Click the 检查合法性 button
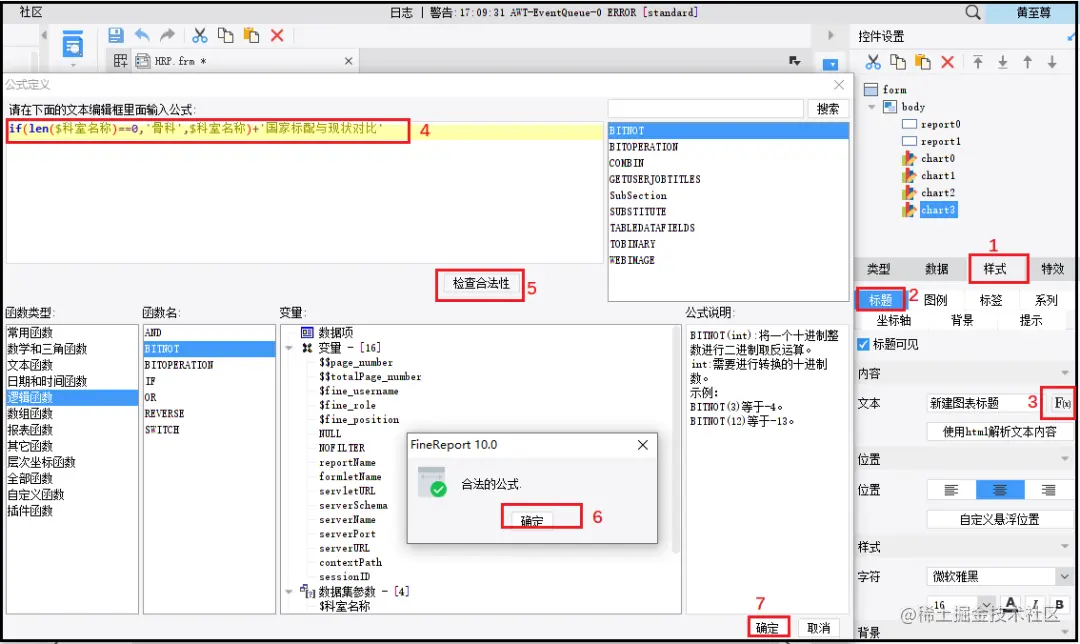This screenshot has height=644, width=1080. coord(481,284)
